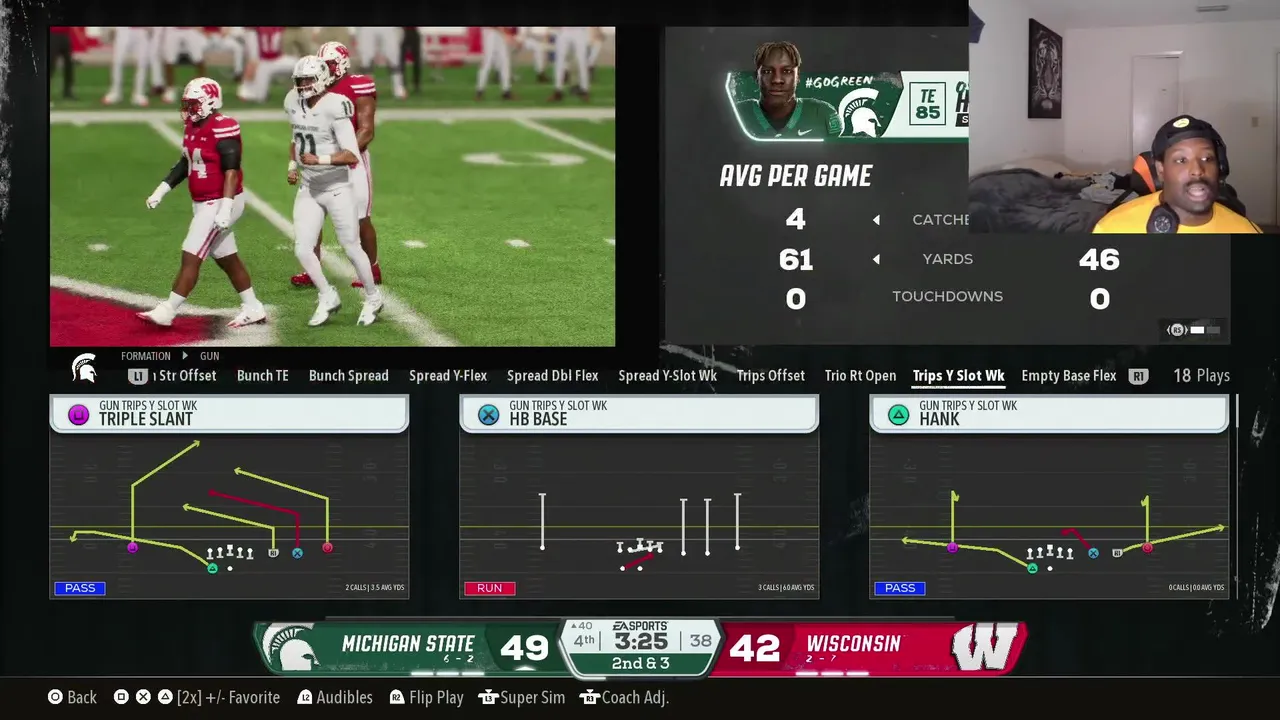Click the L3 Super Sim stick icon
Screen dimensions: 1280x720
point(487,697)
